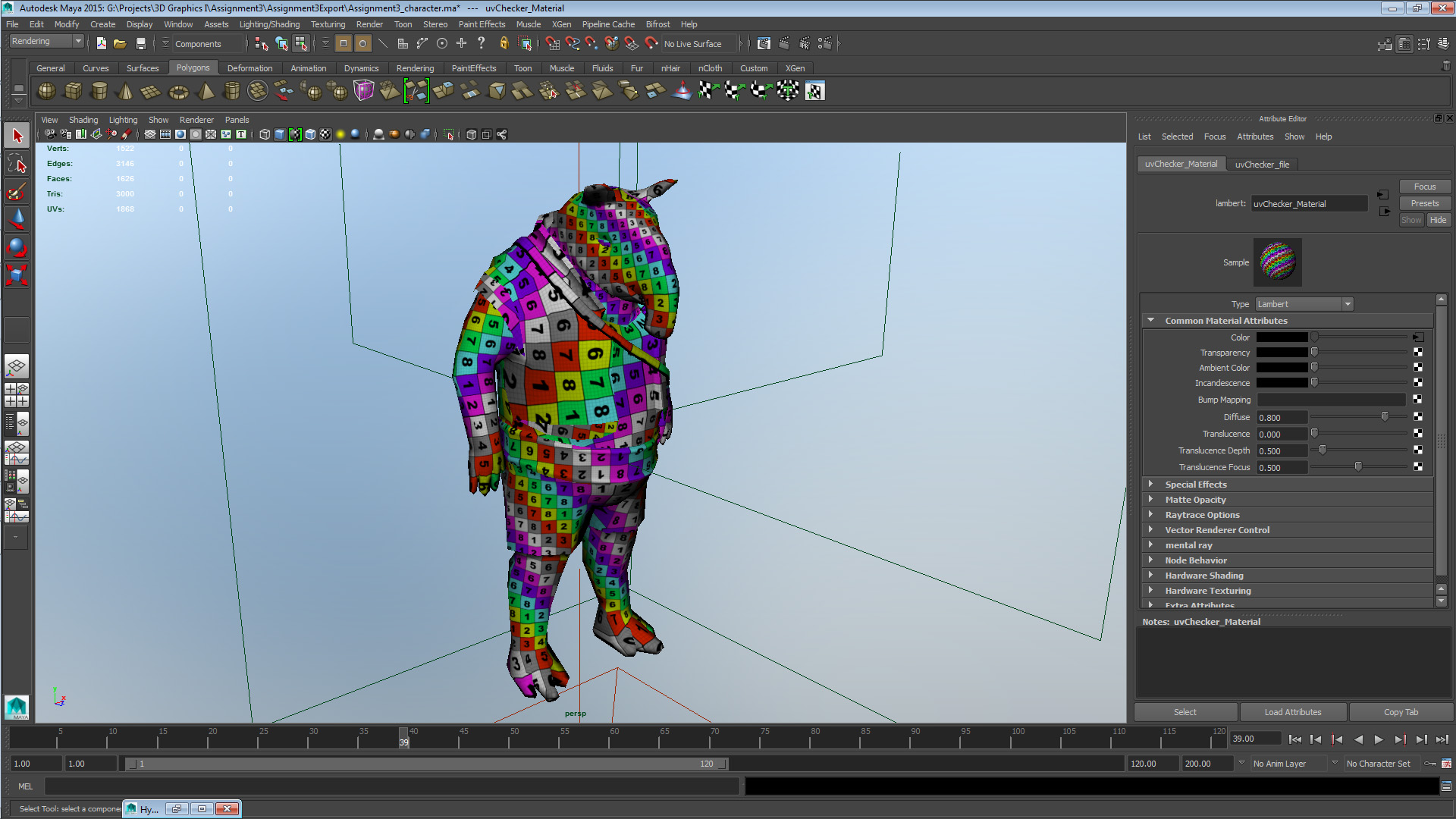1456x819 pixels.
Task: Open the Lighting/Shading menu
Action: point(269,24)
